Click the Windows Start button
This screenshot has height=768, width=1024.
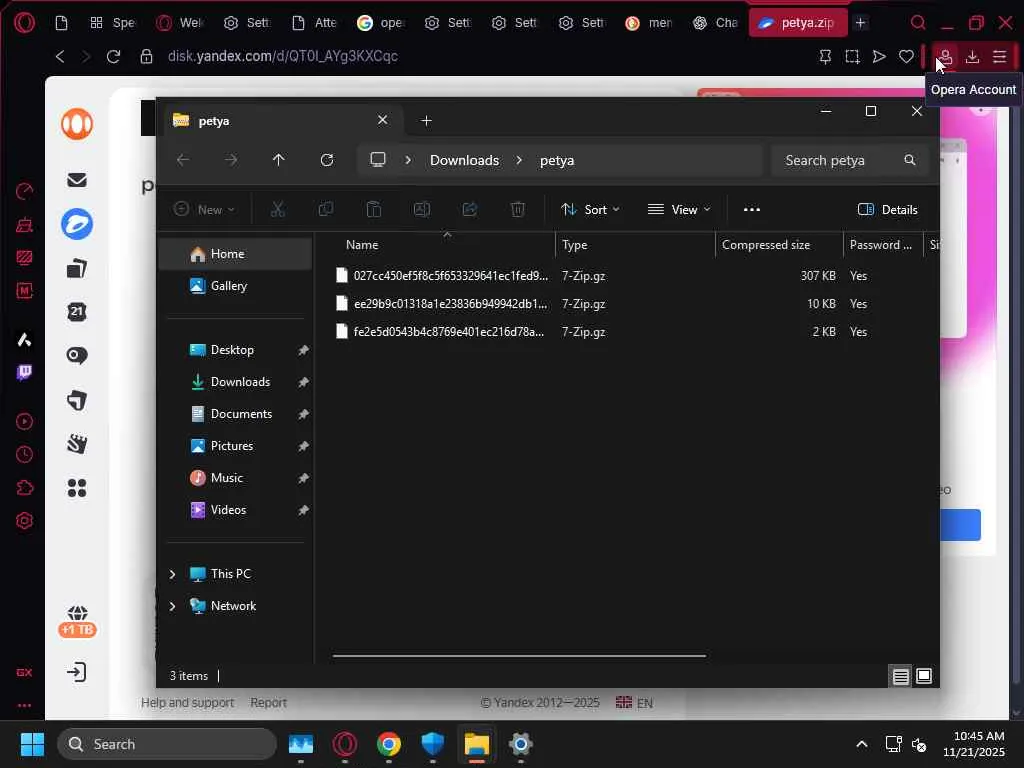click(x=32, y=744)
